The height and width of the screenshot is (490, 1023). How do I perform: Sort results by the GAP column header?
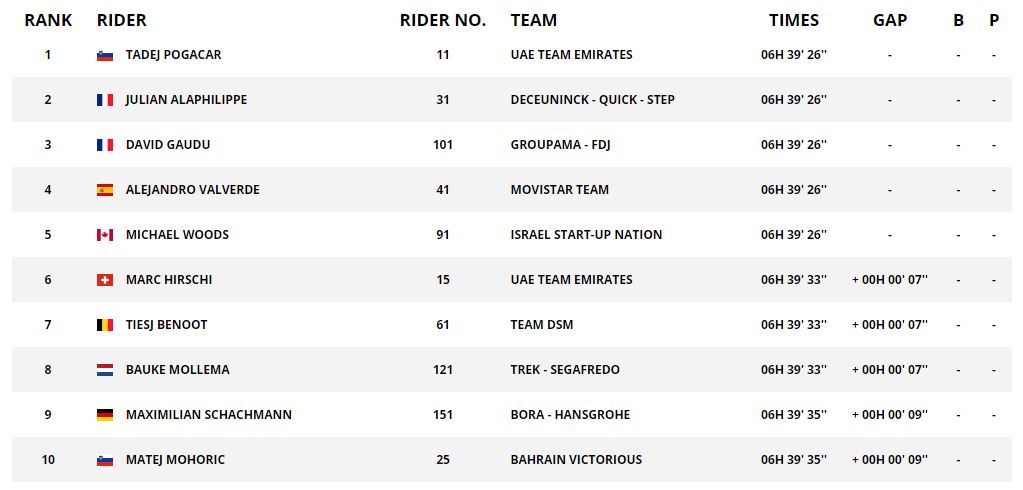[890, 20]
